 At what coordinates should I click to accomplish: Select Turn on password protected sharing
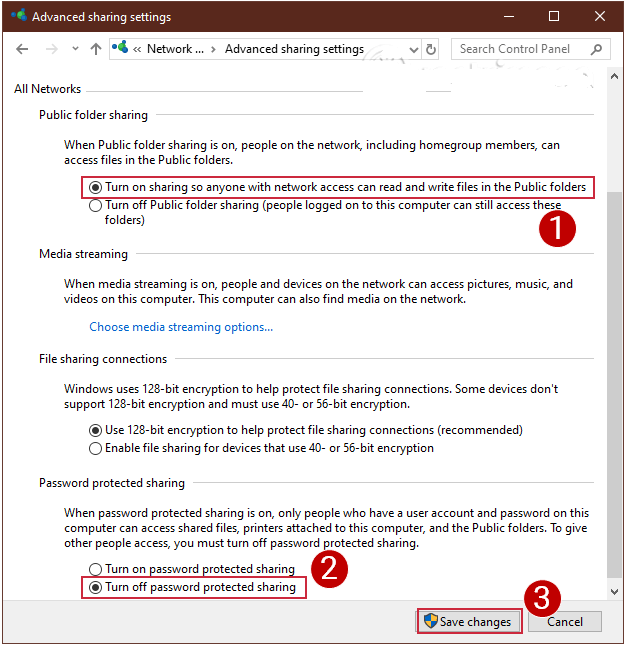tap(192, 569)
